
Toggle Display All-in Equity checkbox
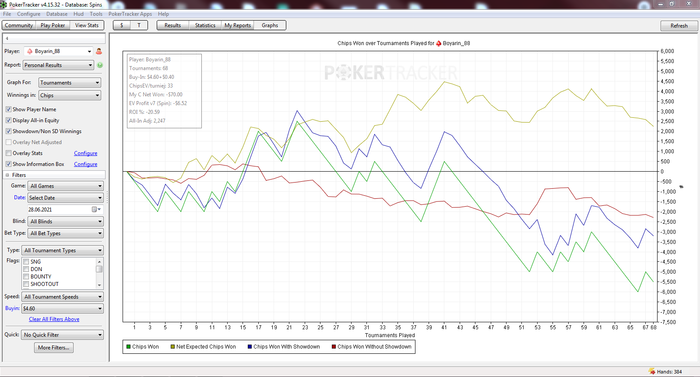(8, 120)
